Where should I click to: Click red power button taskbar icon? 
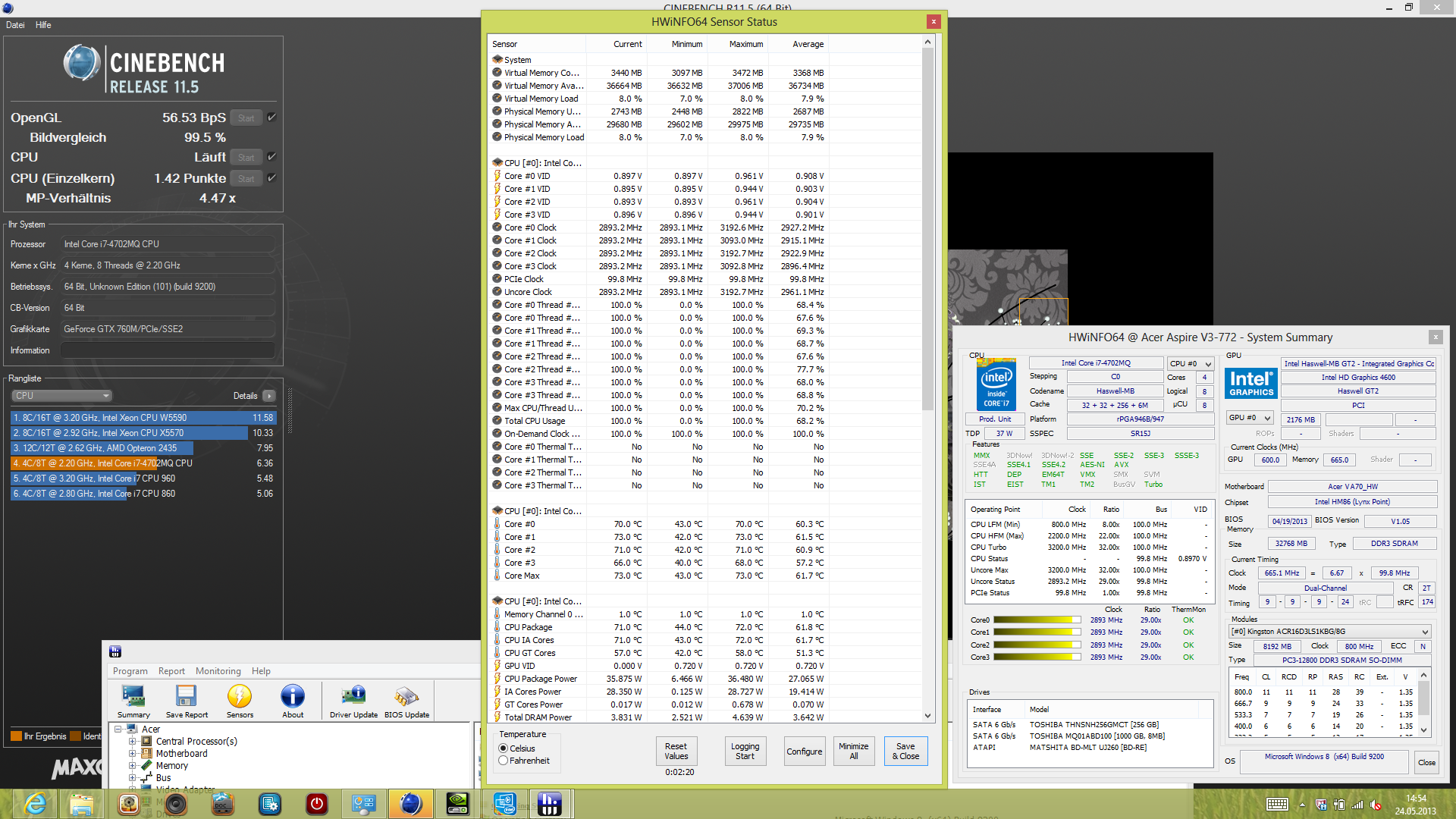tap(316, 804)
